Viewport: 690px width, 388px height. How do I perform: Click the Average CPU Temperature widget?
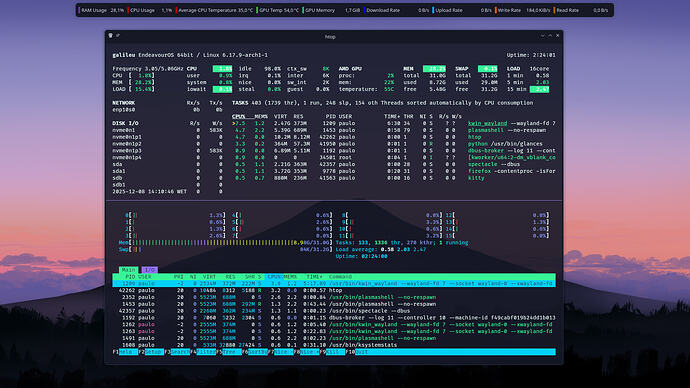pyautogui.click(x=215, y=10)
